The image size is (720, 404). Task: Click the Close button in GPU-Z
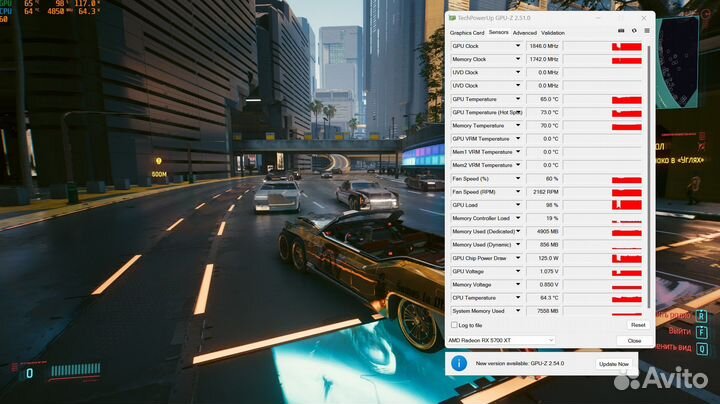(x=634, y=340)
